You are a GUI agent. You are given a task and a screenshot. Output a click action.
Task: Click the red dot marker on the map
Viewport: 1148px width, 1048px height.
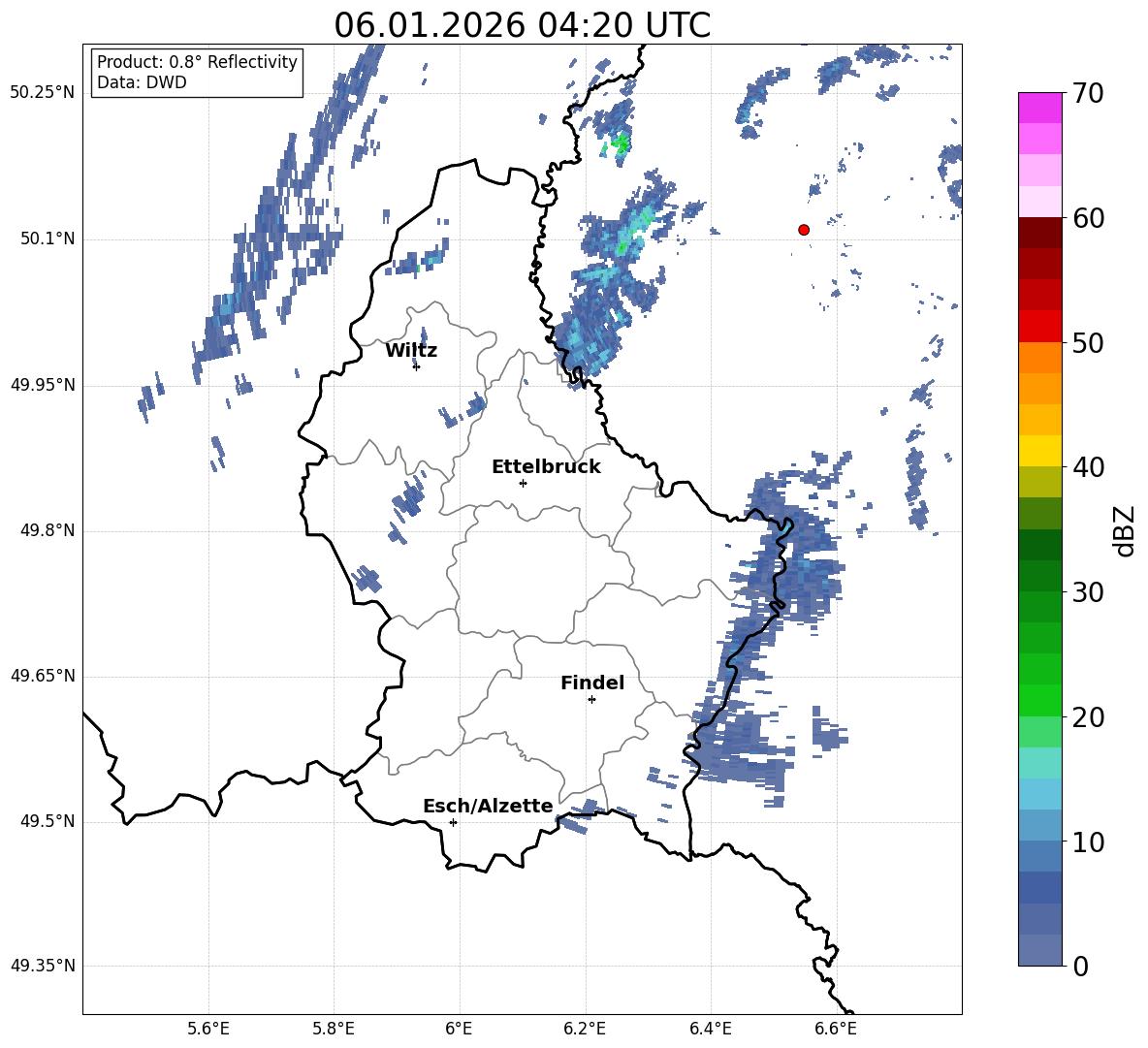tap(804, 230)
